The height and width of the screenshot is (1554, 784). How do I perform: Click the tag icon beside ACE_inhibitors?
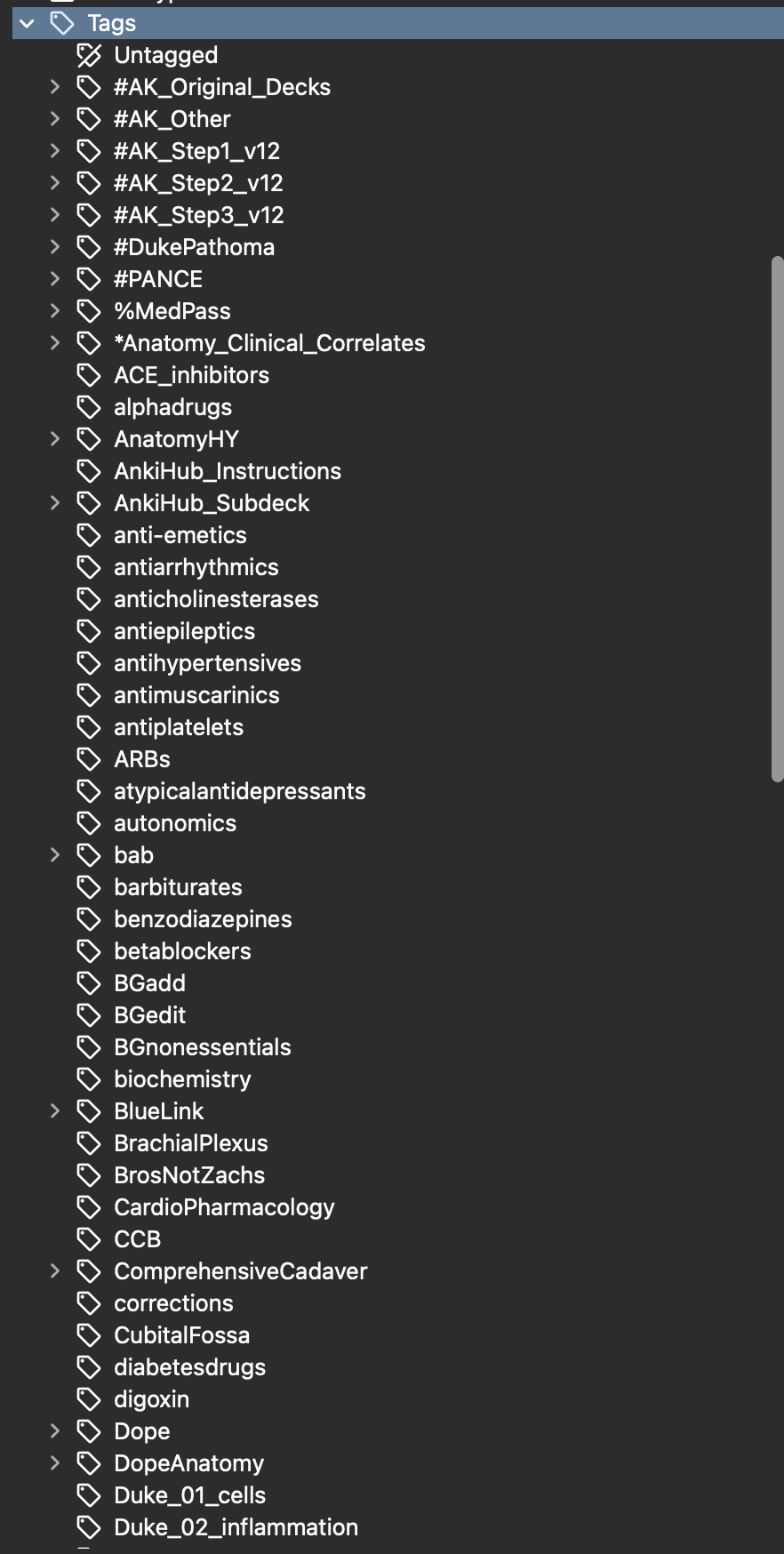[89, 375]
